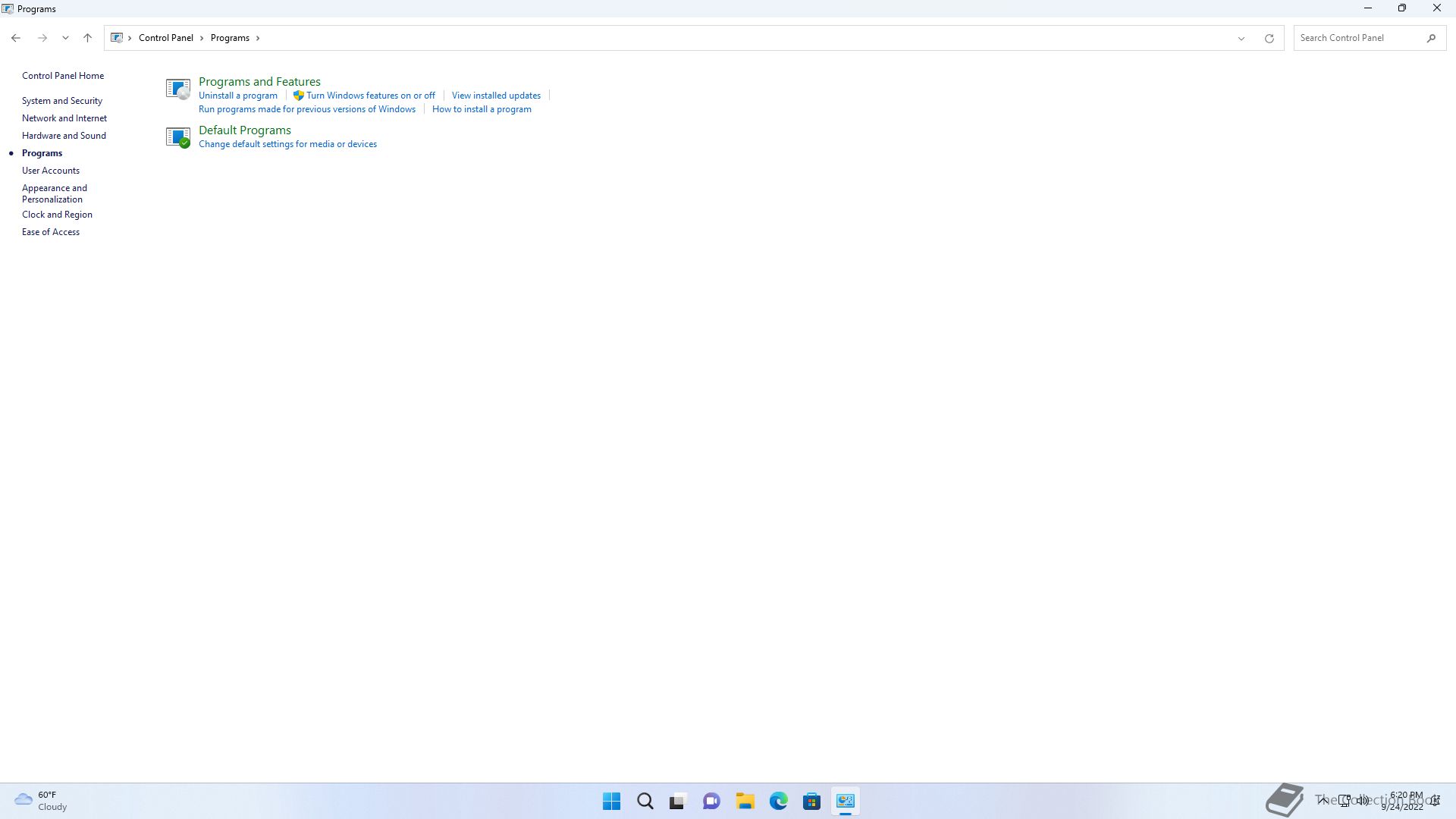The width and height of the screenshot is (1456, 819).
Task: Select Hardware and Sound in the sidebar
Action: coord(64,136)
